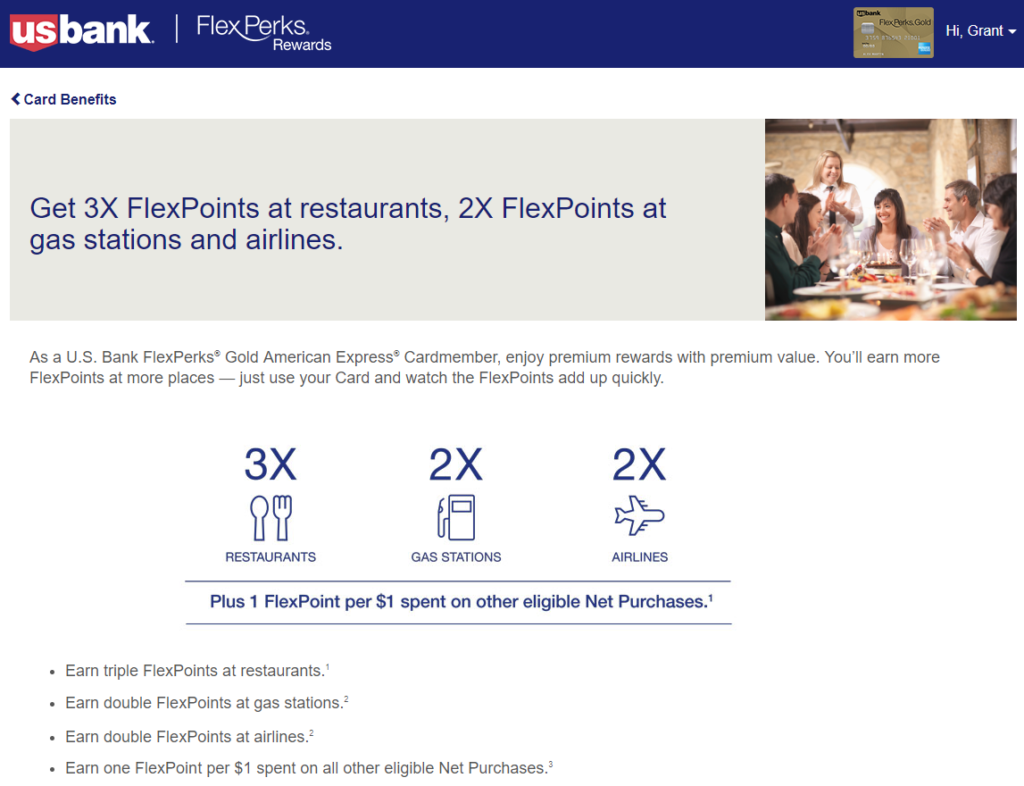This screenshot has width=1024, height=786.
Task: Click footnote 2 on the gas stations bullet
Action: click(347, 699)
